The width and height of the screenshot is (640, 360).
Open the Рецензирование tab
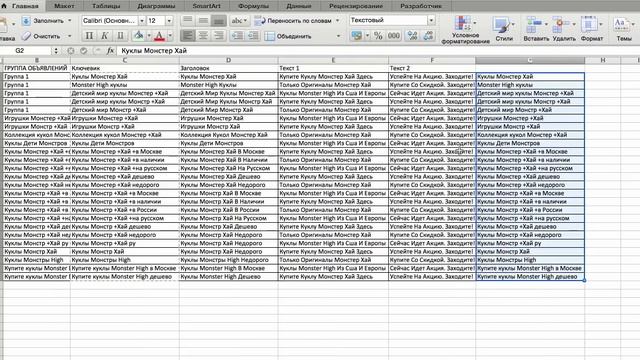pyautogui.click(x=356, y=6)
